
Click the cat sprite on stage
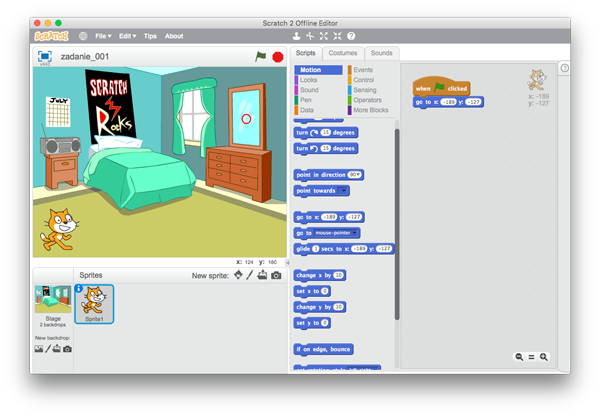[60, 230]
